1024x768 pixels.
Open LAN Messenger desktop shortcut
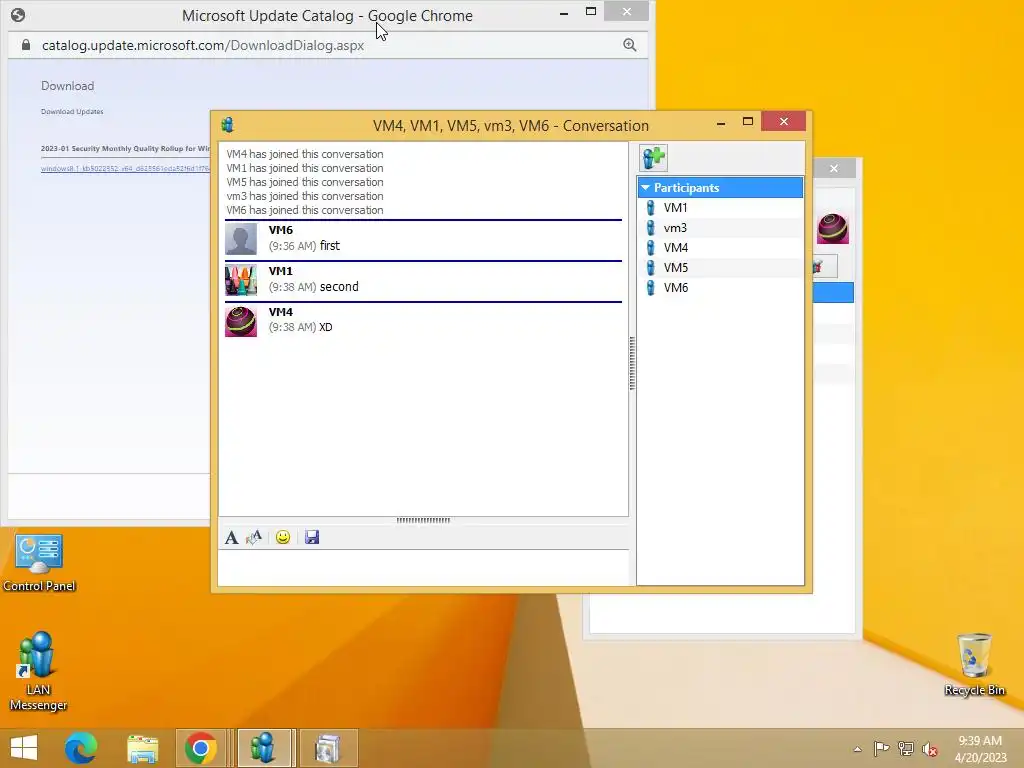38,671
